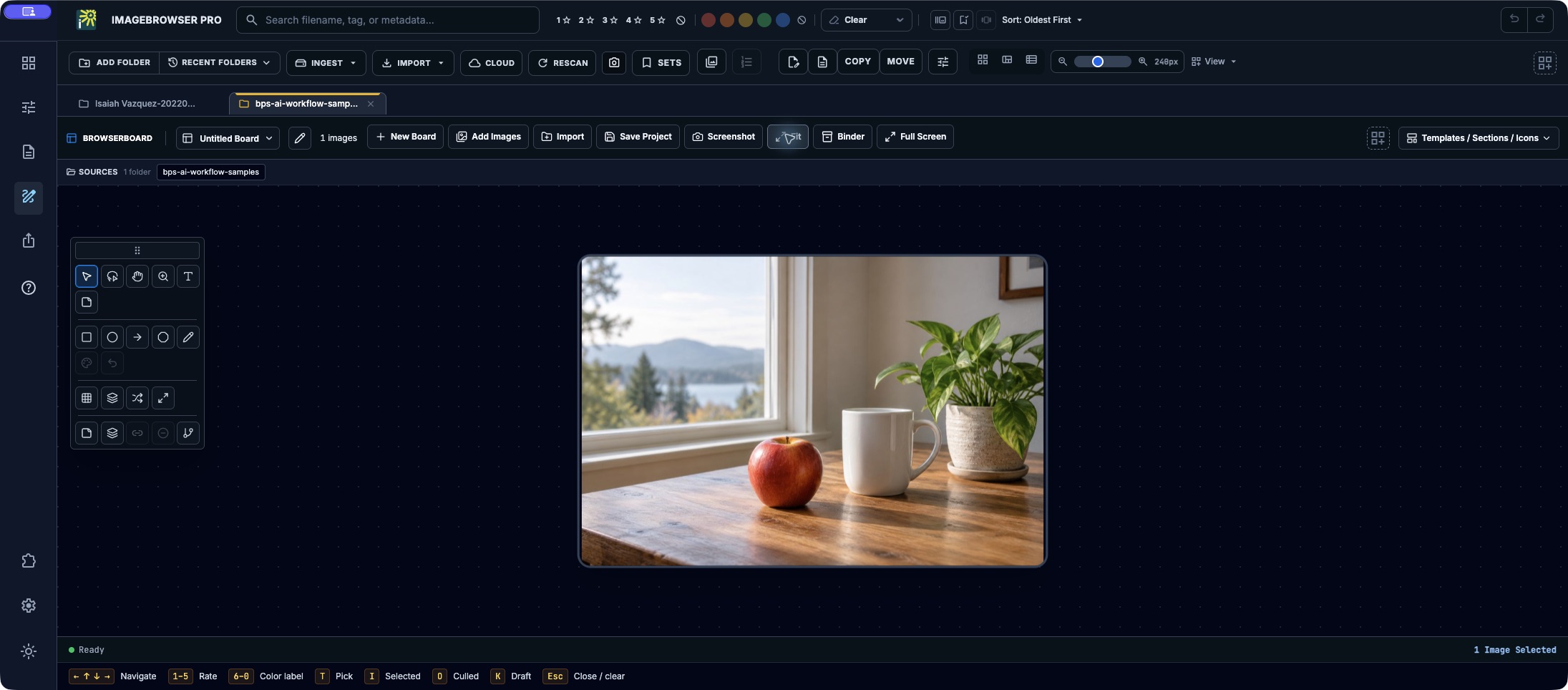The image size is (1568, 690).
Task: Click the camera capture icon next to Rescan
Action: point(614,62)
